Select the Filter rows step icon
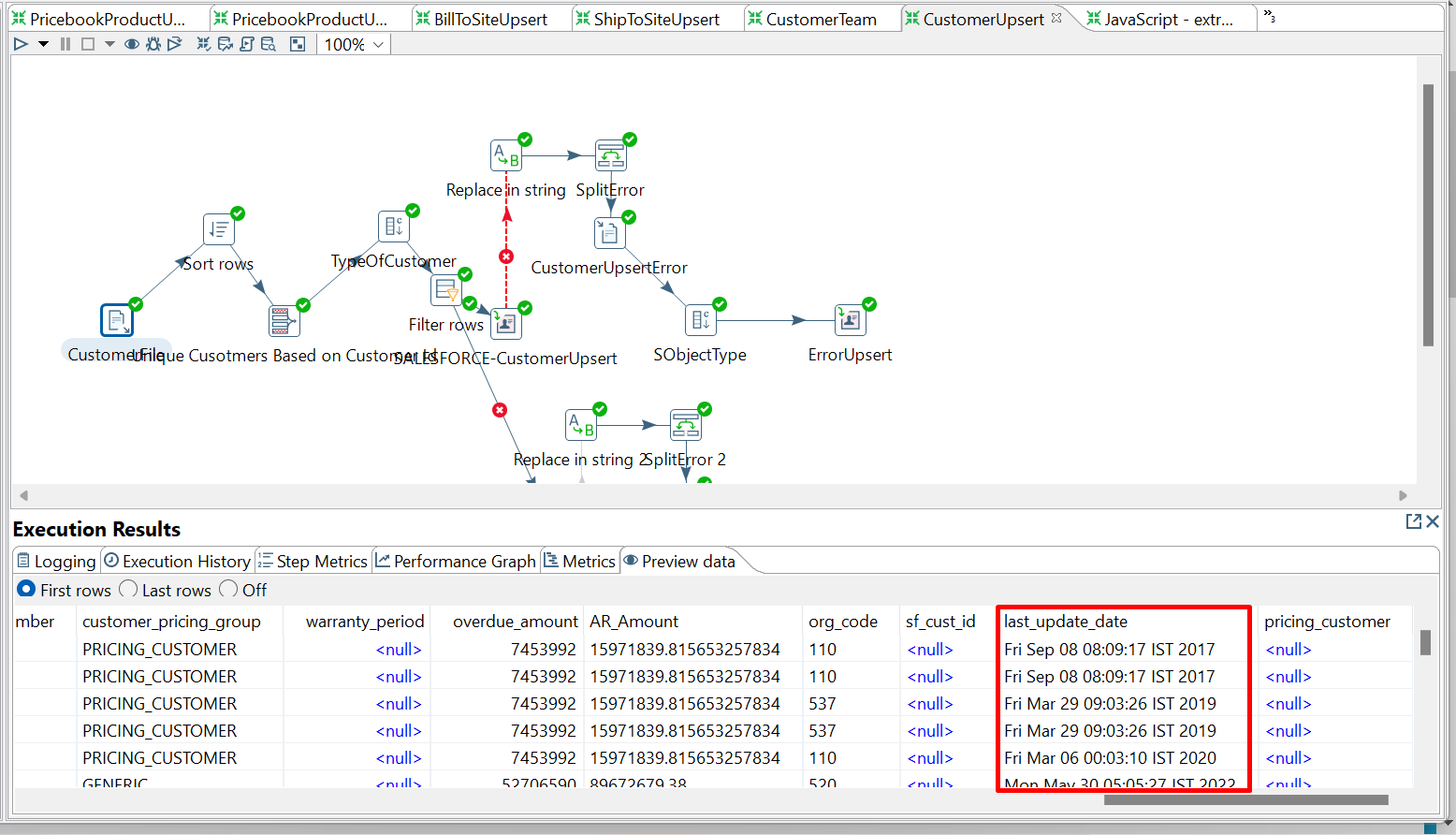 446,290
